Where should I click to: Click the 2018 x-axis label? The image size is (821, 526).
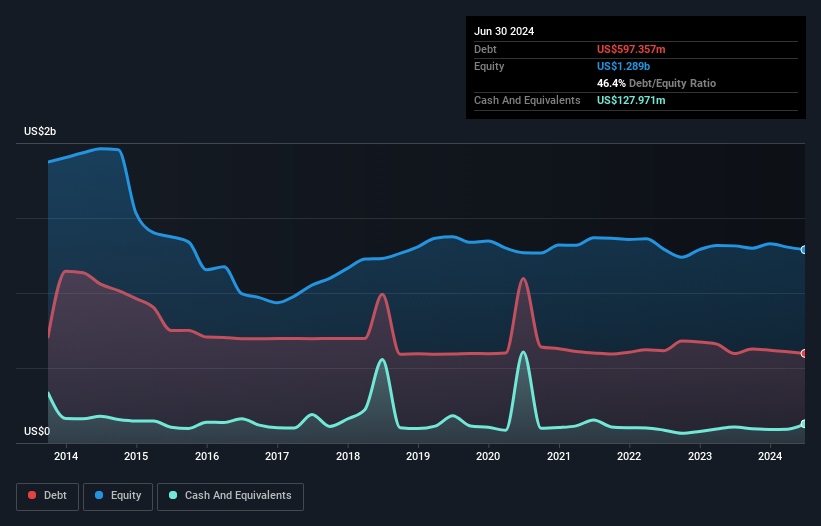point(348,456)
